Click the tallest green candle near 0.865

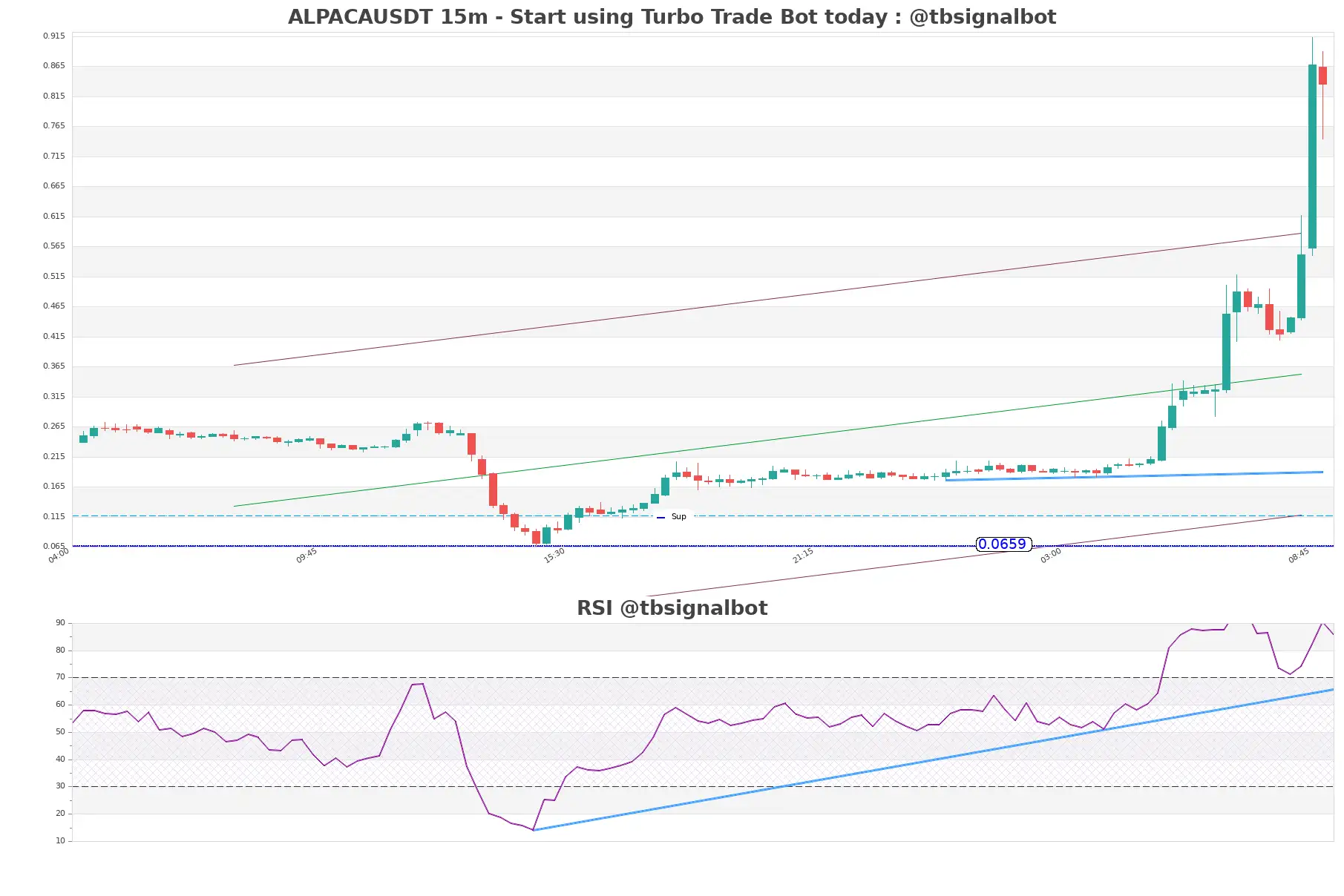coord(1312,156)
